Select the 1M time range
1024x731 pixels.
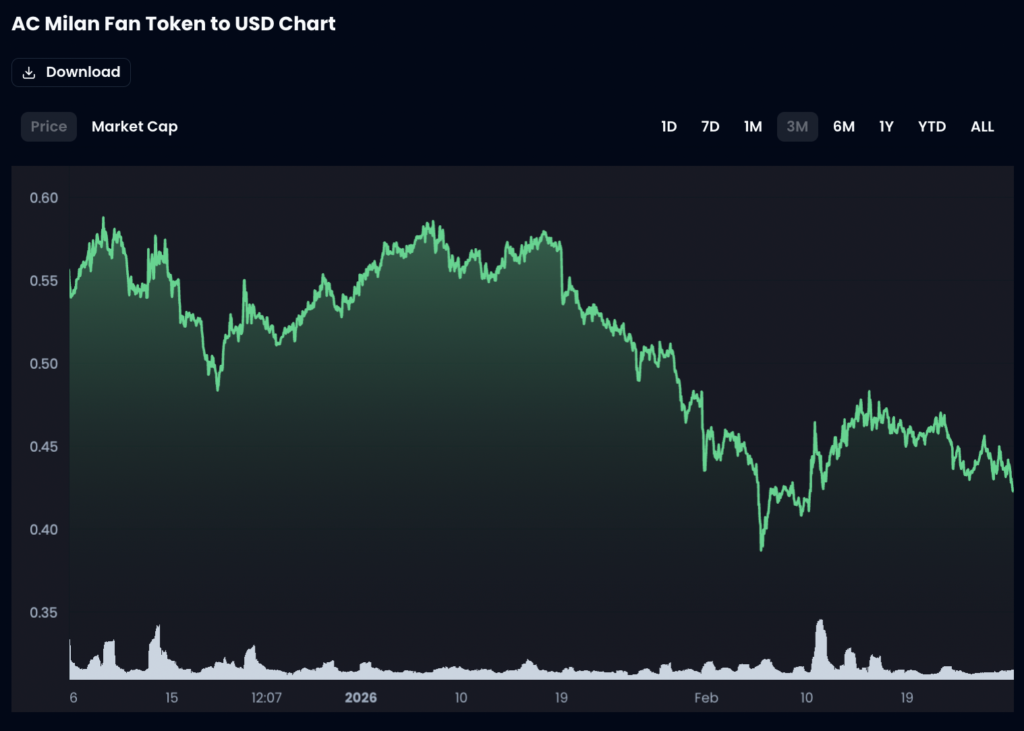[753, 127]
